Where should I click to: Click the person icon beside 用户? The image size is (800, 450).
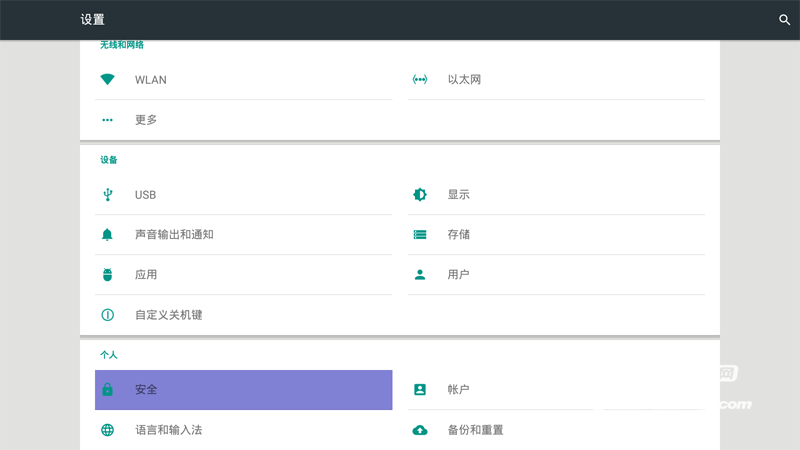tap(420, 274)
